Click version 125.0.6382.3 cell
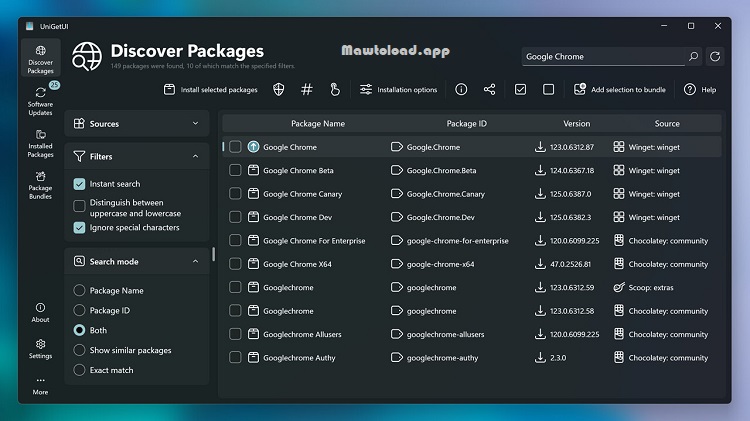750x421 pixels. [570, 217]
